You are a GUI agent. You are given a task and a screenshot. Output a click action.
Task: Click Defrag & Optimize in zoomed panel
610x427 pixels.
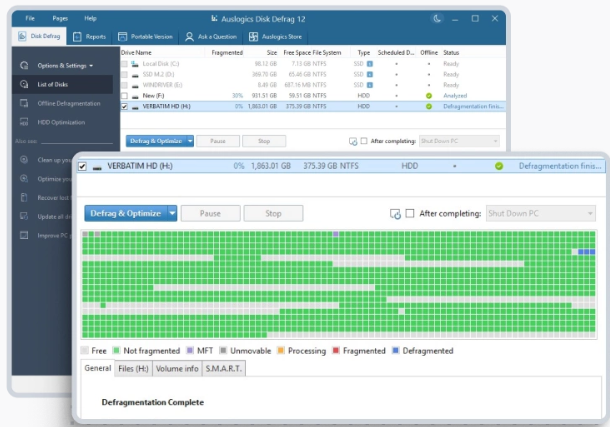pos(126,214)
